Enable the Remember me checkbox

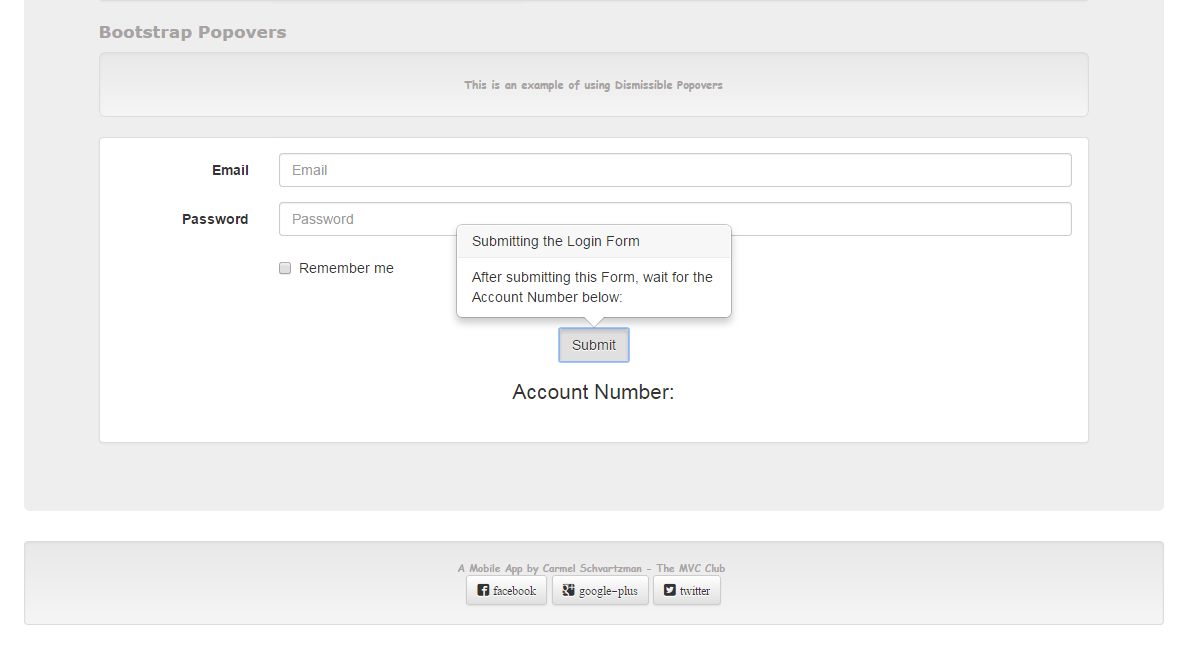(285, 268)
